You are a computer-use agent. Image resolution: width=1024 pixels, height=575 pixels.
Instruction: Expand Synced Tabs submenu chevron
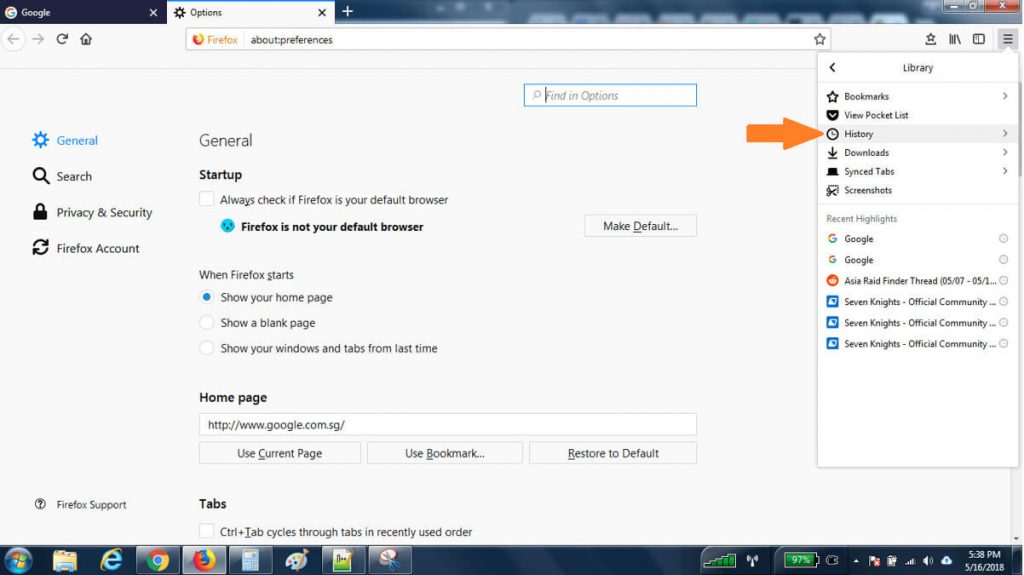click(1005, 171)
